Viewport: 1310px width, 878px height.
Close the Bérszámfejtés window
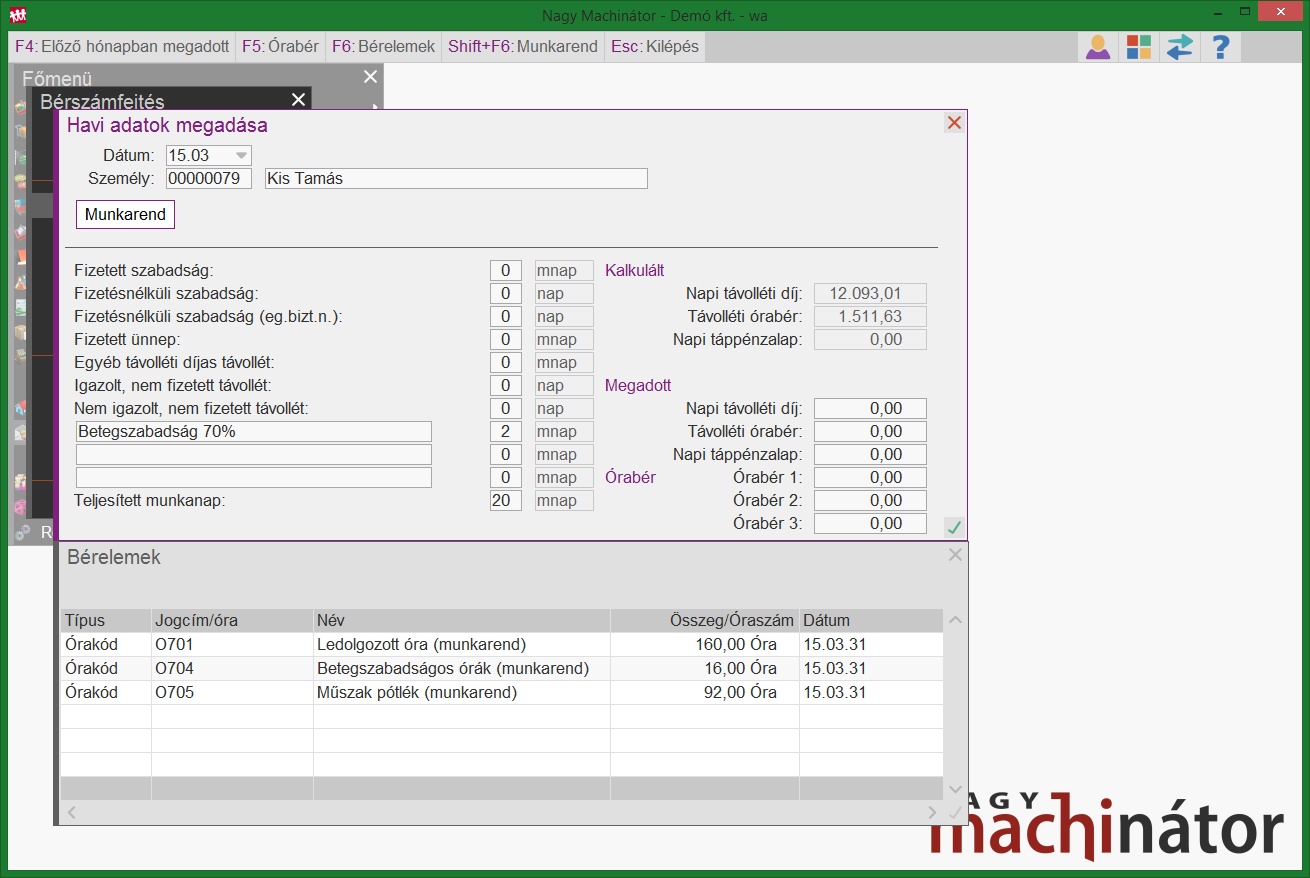298,99
